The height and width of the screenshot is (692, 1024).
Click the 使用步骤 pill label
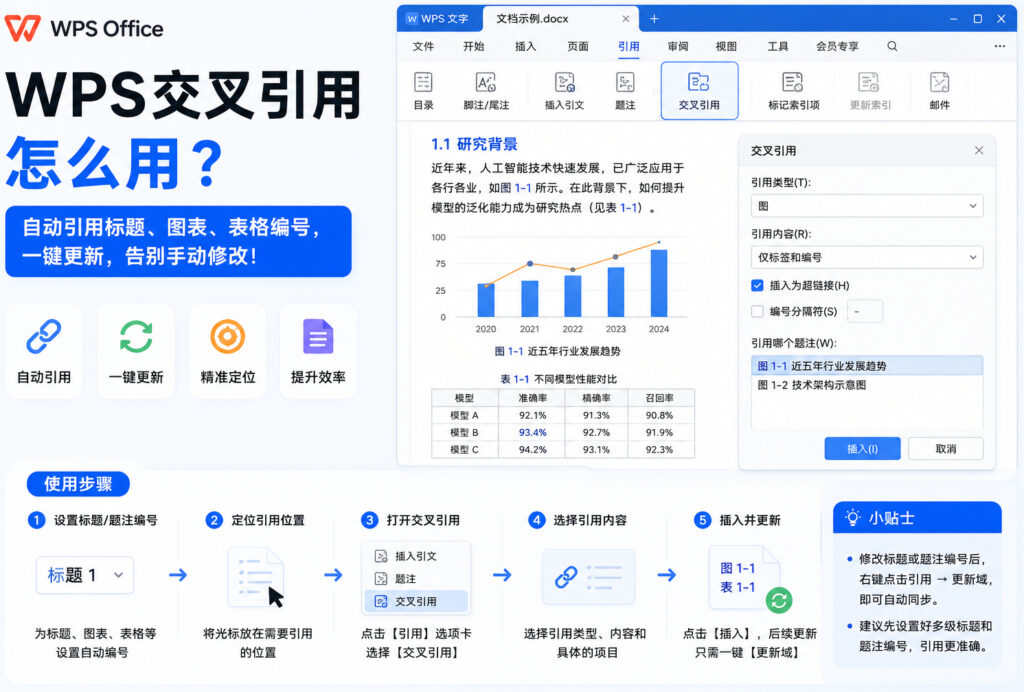point(78,484)
